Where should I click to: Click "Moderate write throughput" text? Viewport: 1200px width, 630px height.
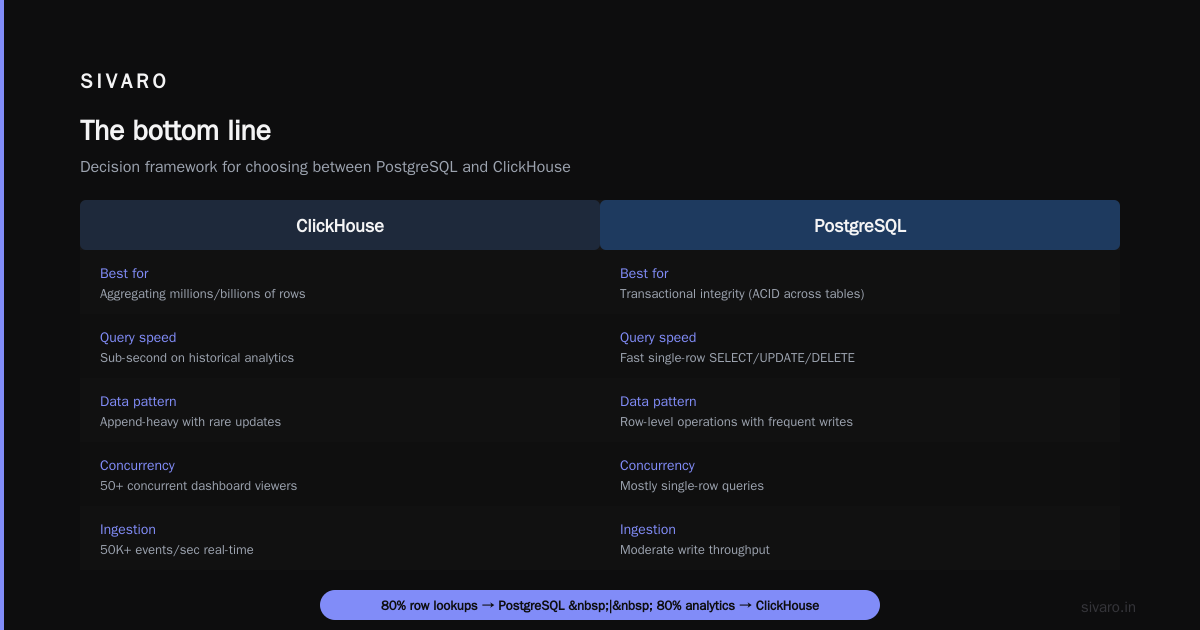[695, 550]
